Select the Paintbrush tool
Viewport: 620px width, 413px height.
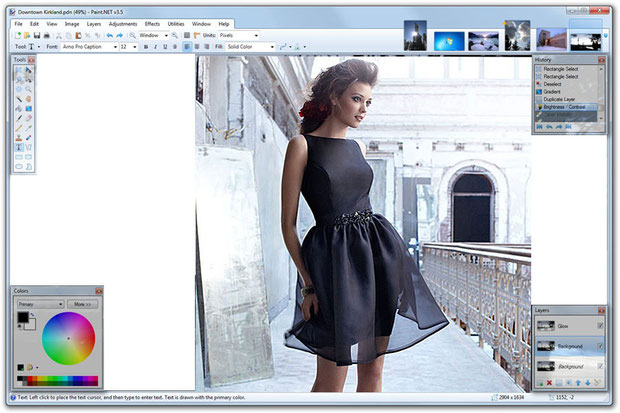[19, 118]
